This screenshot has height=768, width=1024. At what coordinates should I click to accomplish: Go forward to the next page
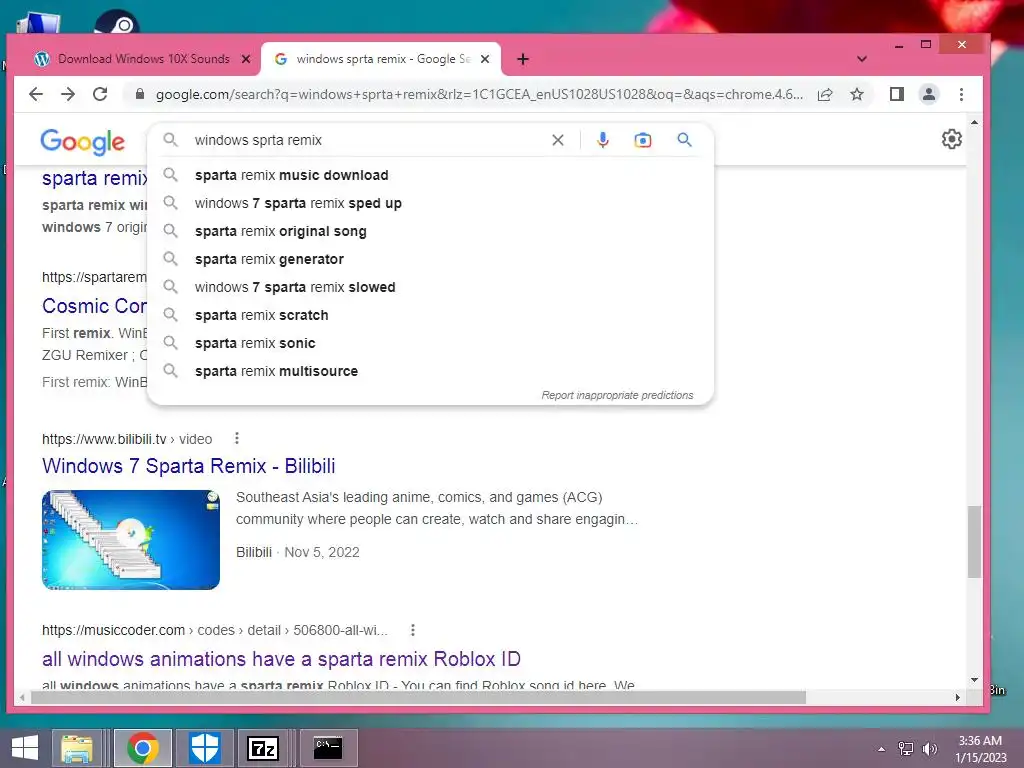point(68,94)
